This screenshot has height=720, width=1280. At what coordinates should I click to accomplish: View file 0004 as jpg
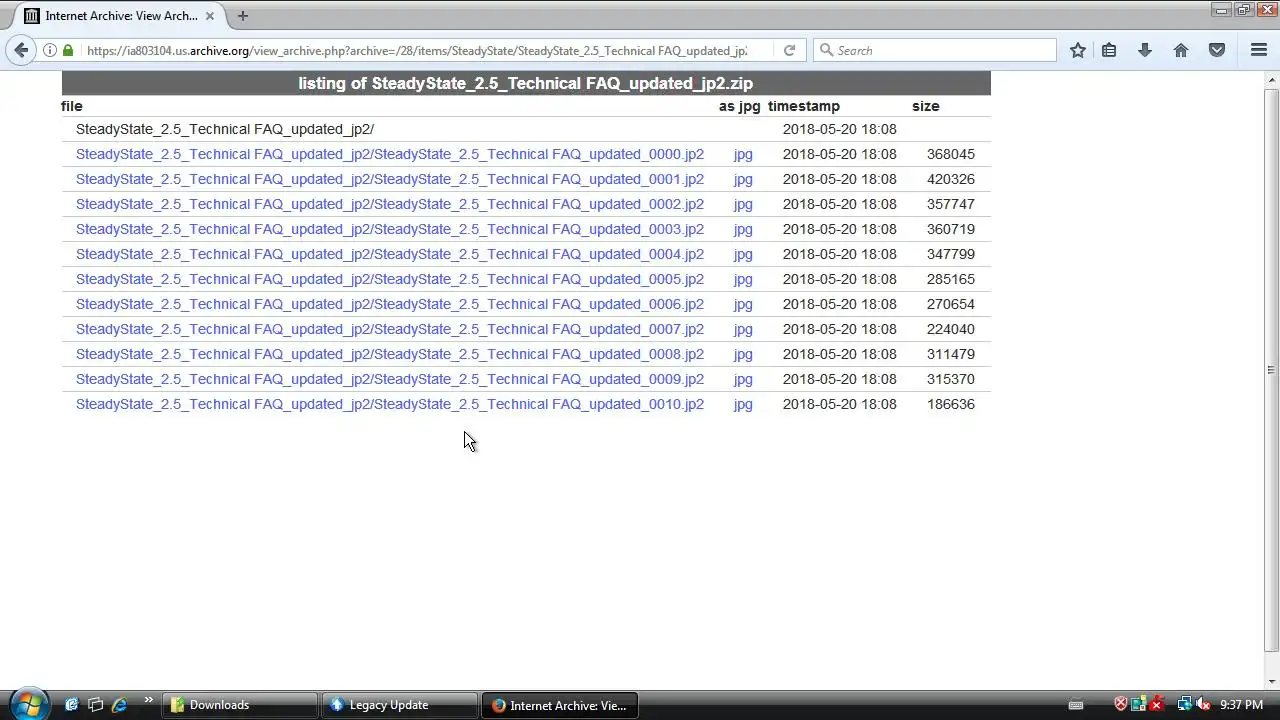(743, 255)
